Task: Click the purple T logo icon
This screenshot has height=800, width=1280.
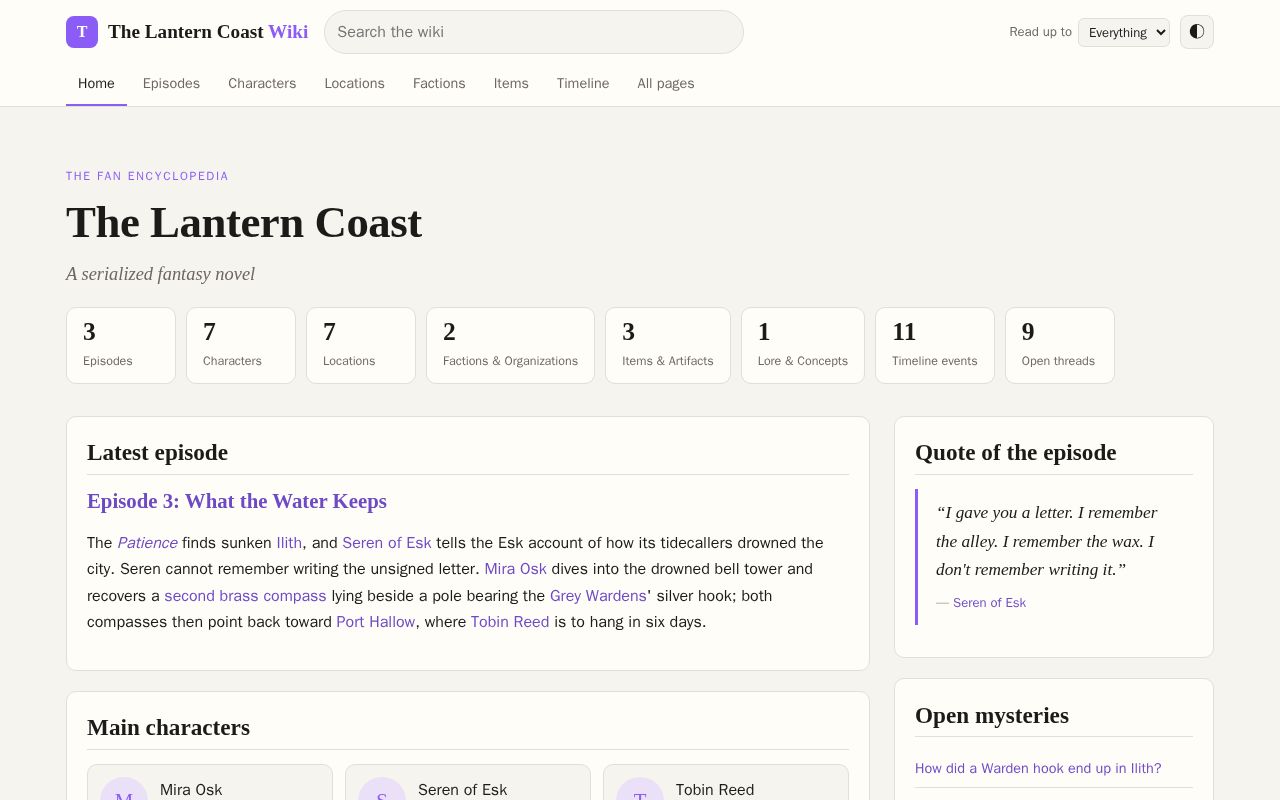Action: [82, 32]
